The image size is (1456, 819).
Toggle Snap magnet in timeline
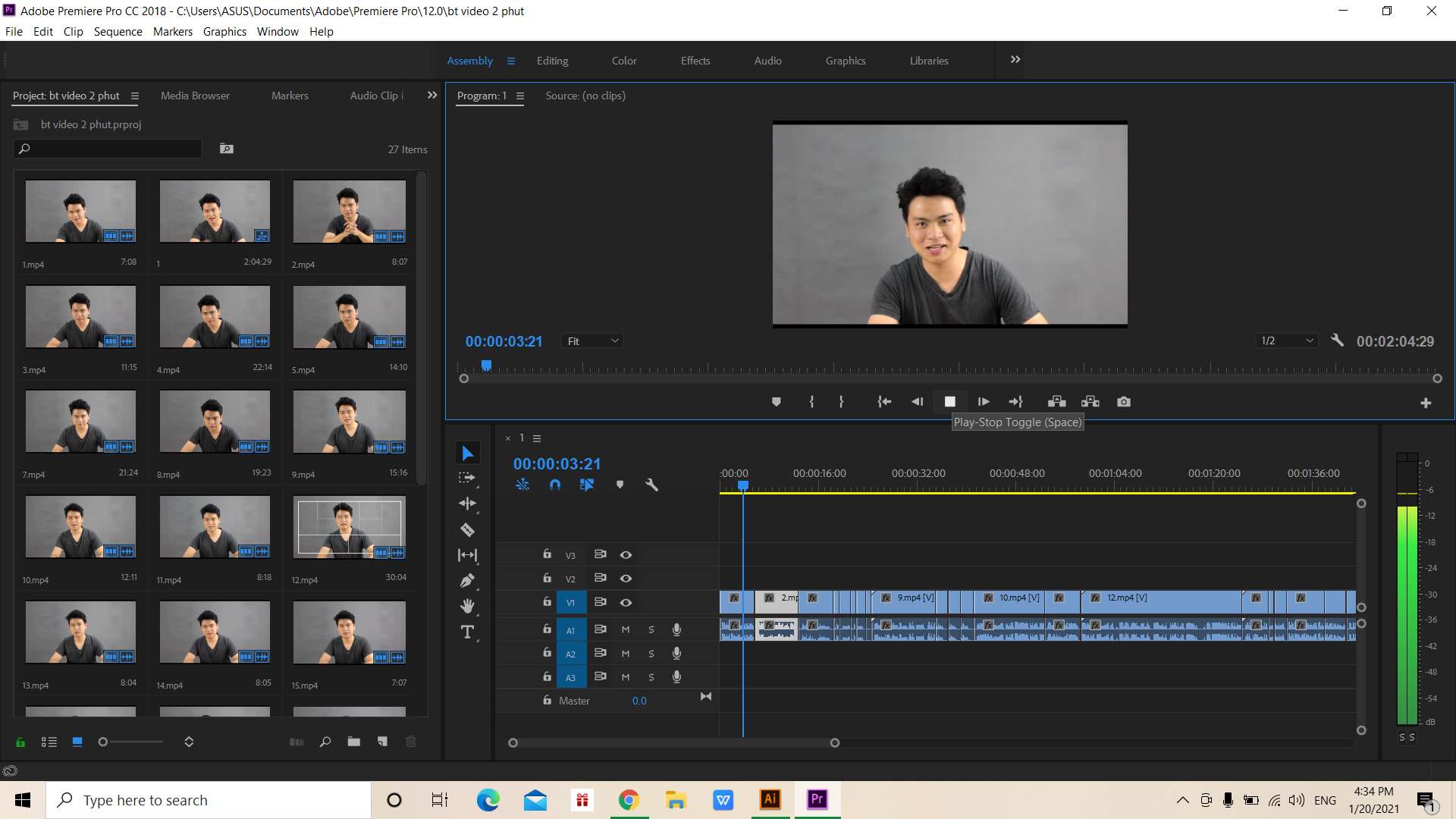pyautogui.click(x=555, y=485)
